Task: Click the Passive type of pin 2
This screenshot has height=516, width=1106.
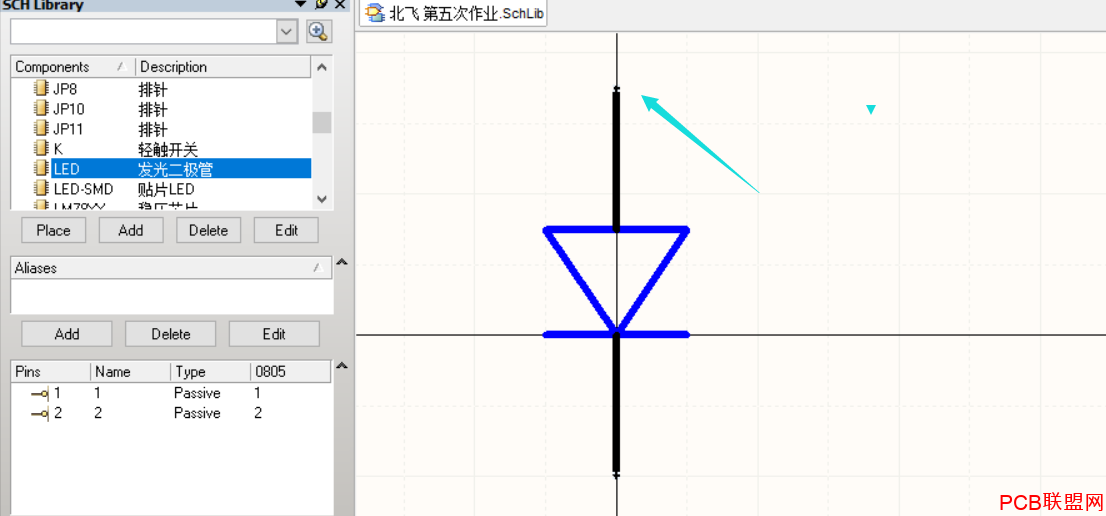Action: 197,413
